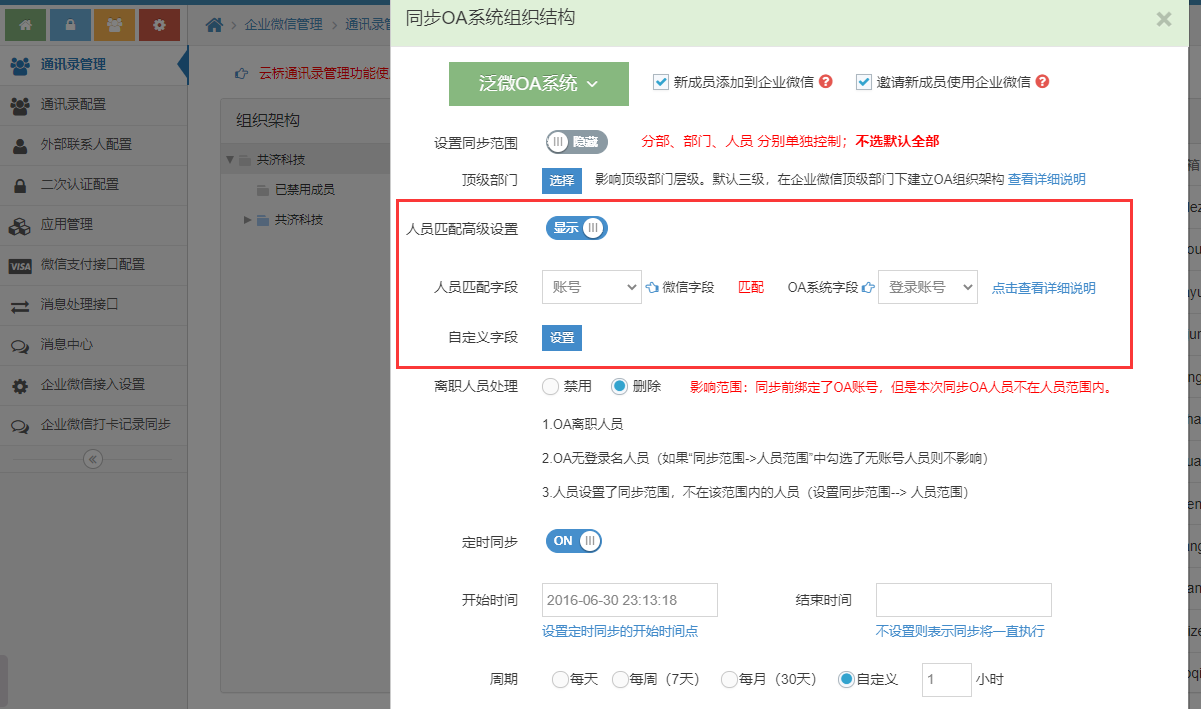This screenshot has height=709, width=1201.
Task: Click the home icon in the breadcrumb
Action: [214, 25]
